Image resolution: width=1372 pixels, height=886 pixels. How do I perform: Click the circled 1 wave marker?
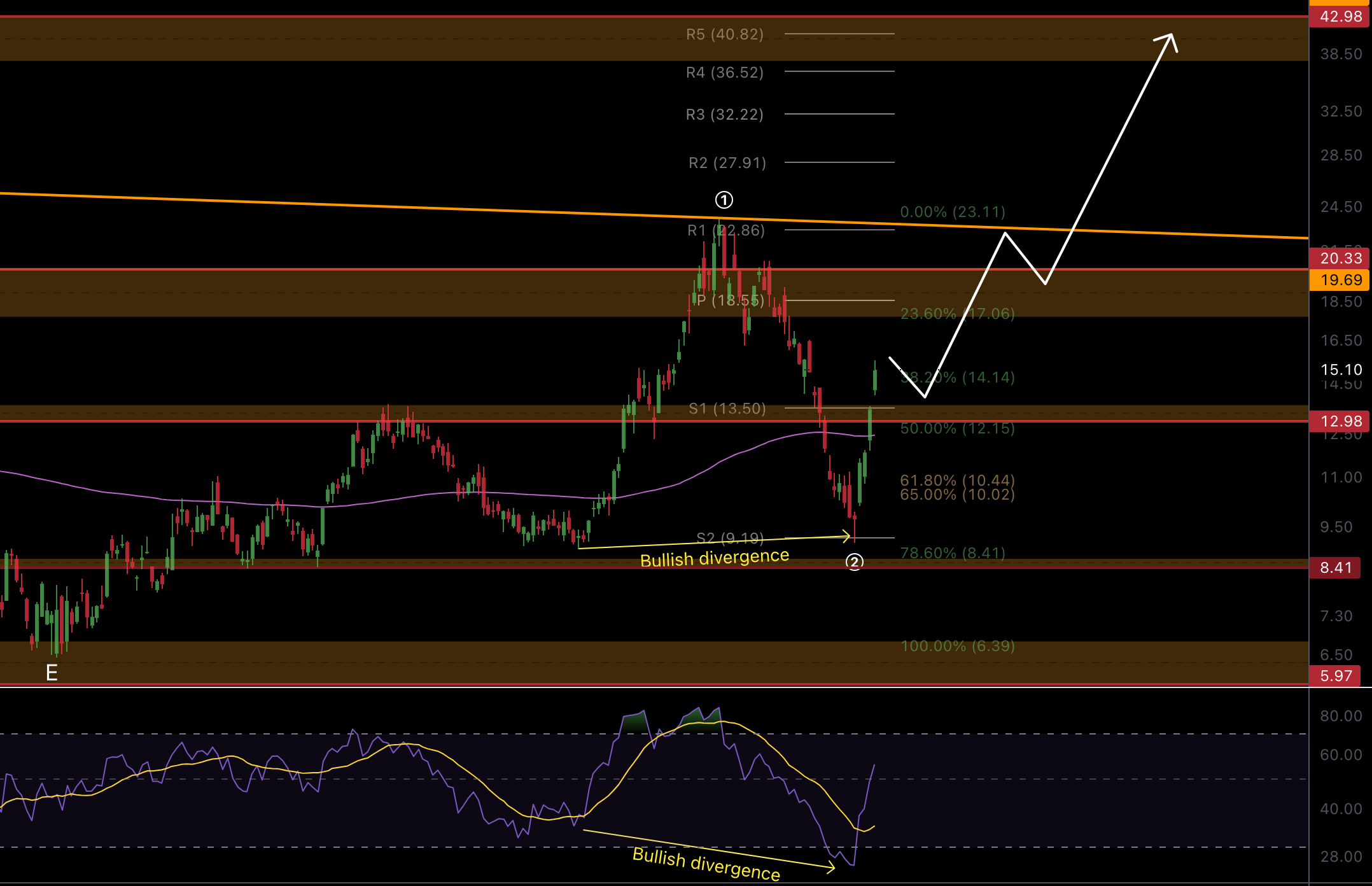(724, 200)
